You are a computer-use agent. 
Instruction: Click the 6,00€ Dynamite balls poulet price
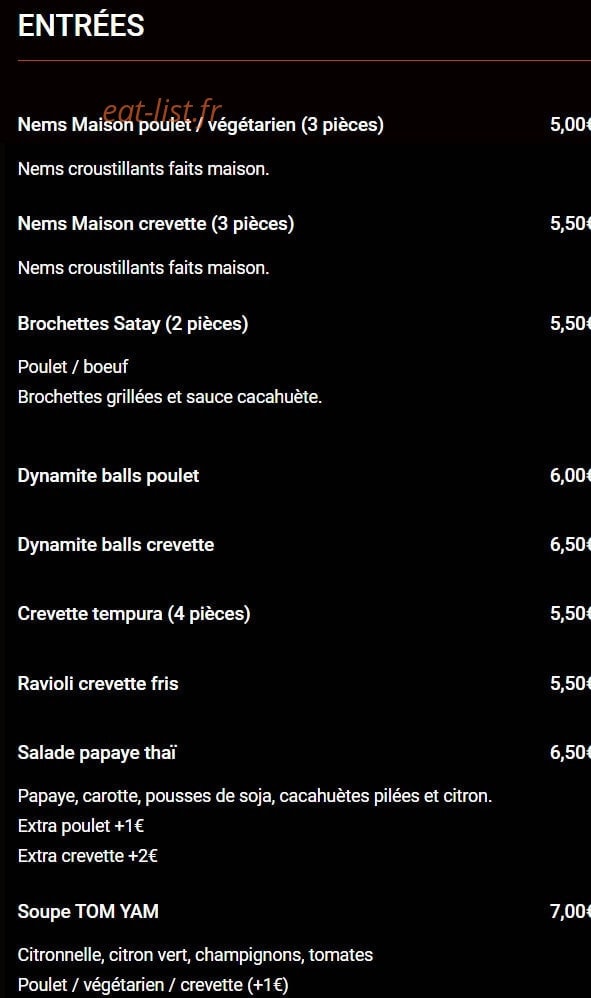click(570, 476)
